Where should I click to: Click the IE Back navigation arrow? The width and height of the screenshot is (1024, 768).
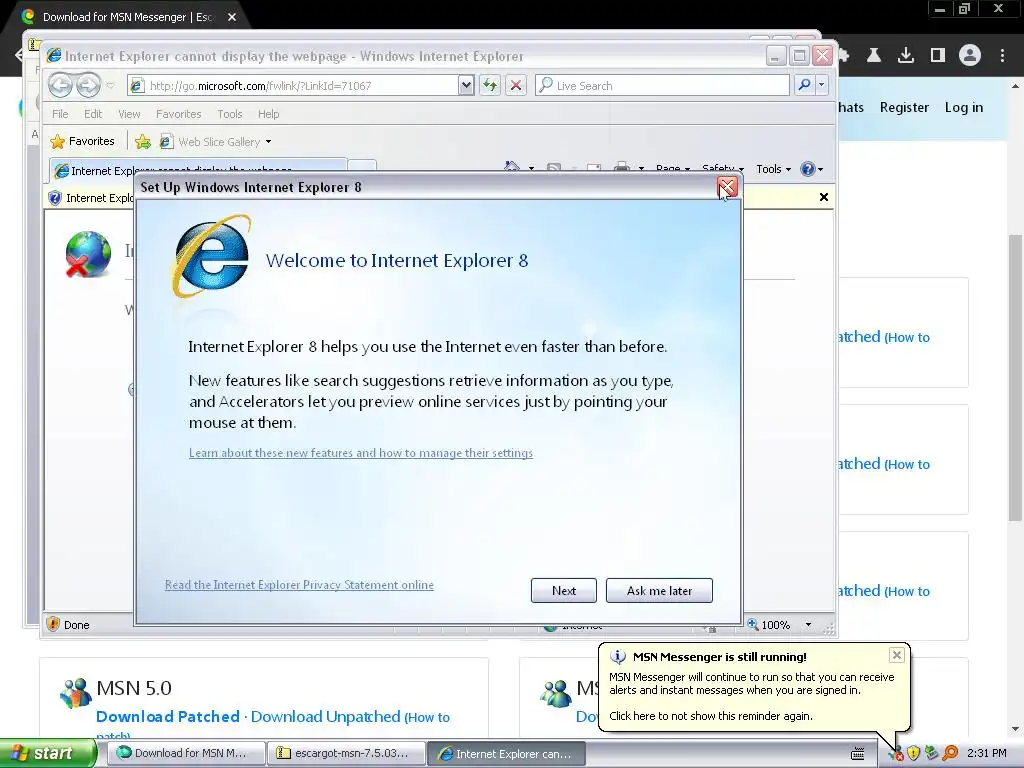(x=61, y=85)
